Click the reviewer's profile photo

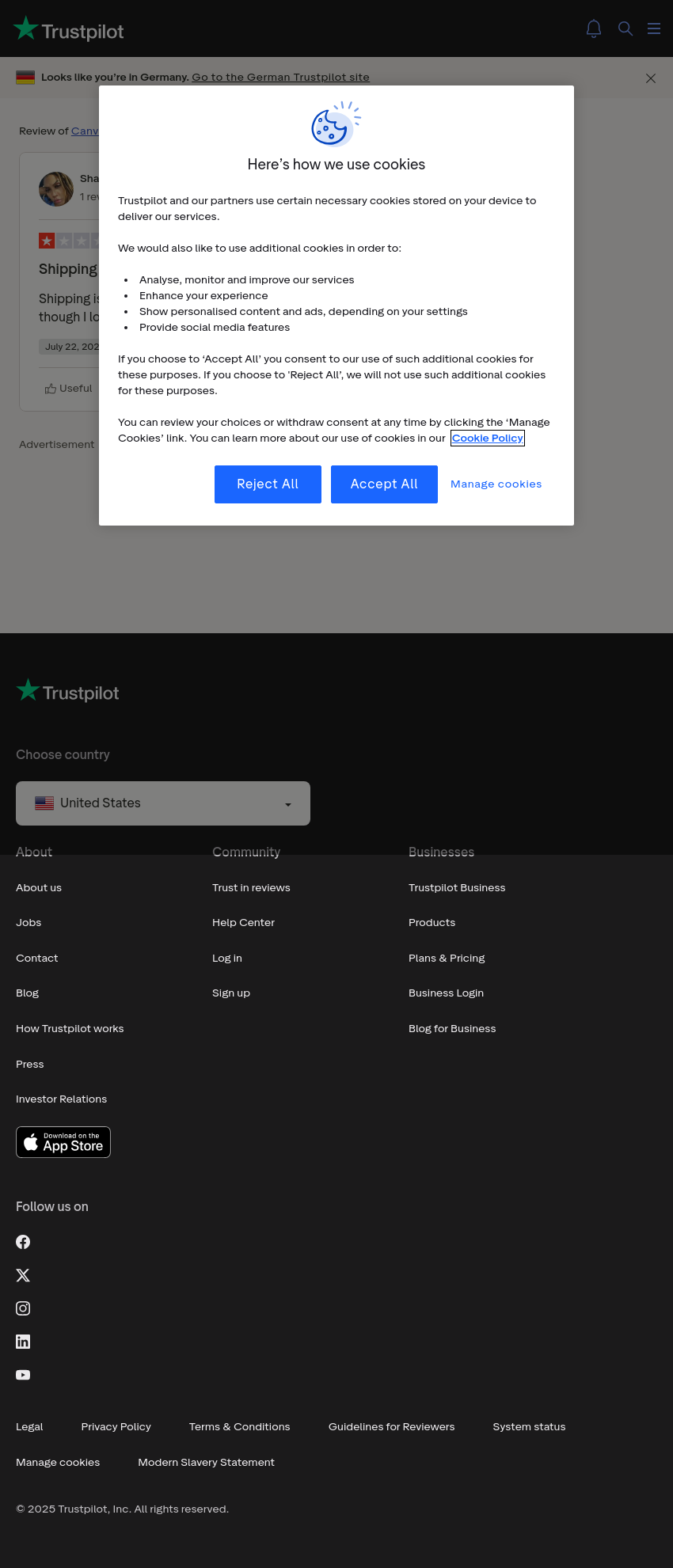tap(56, 189)
